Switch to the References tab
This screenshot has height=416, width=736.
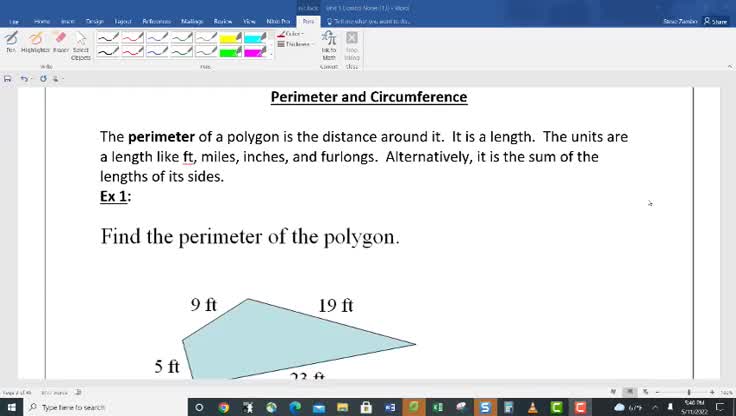click(x=156, y=20)
